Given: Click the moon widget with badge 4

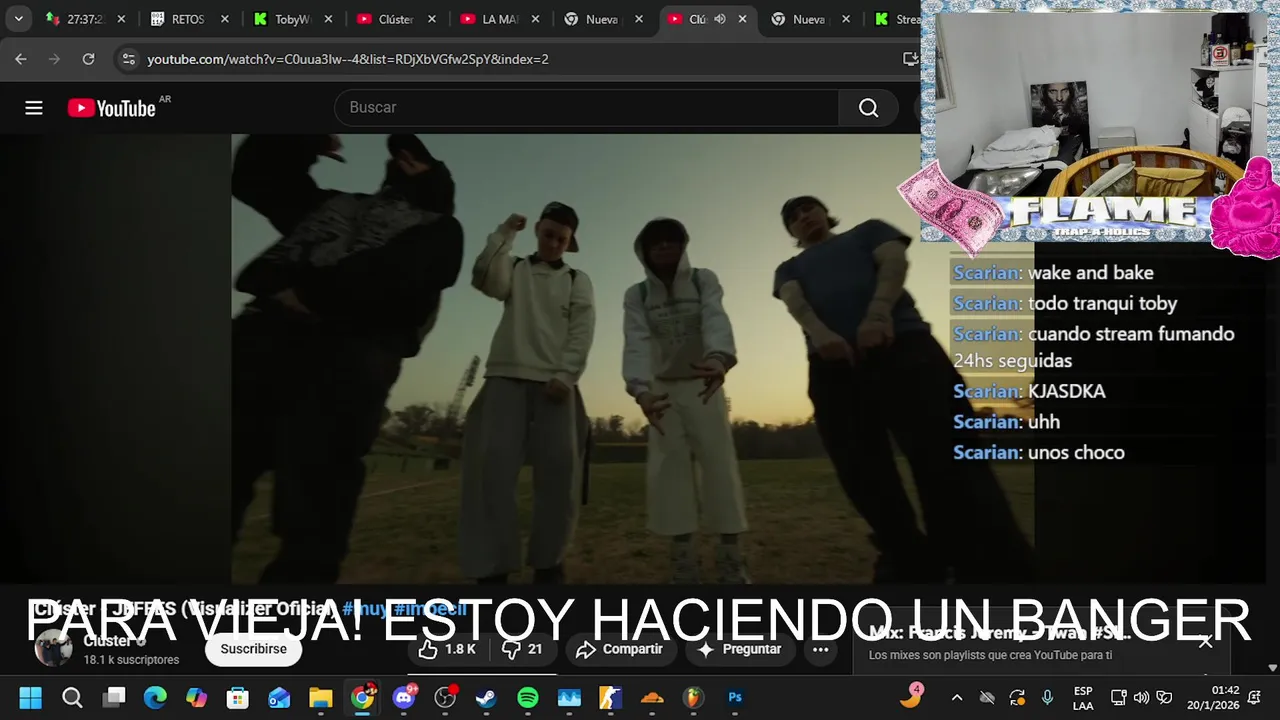Looking at the screenshot, I should (911, 696).
